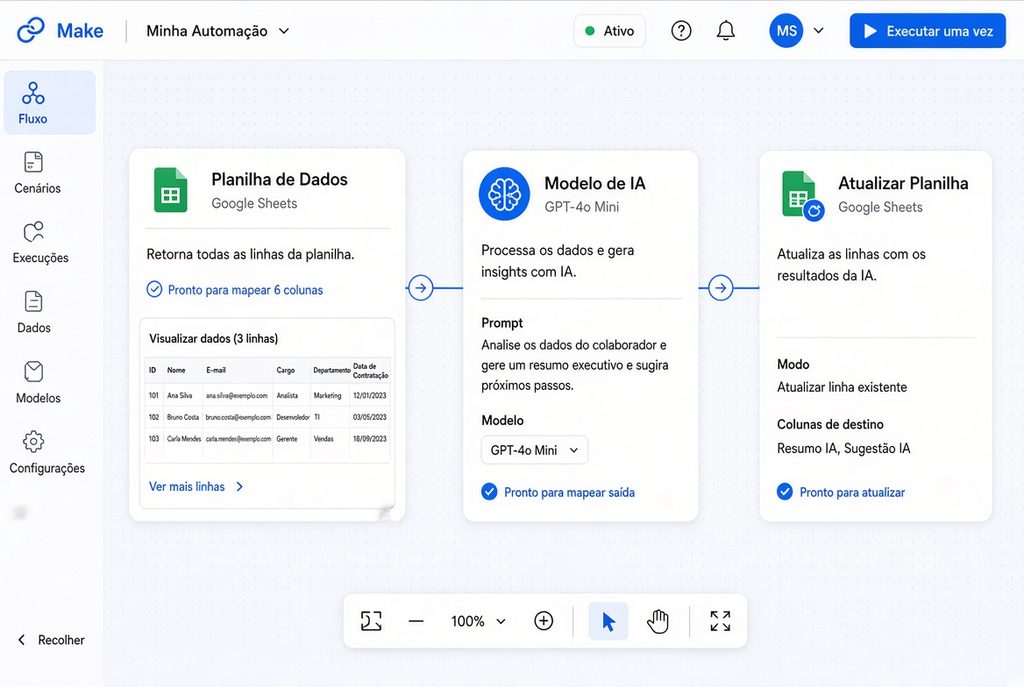
Task: Click the 18/09/2023 date cell
Action: coord(370,439)
